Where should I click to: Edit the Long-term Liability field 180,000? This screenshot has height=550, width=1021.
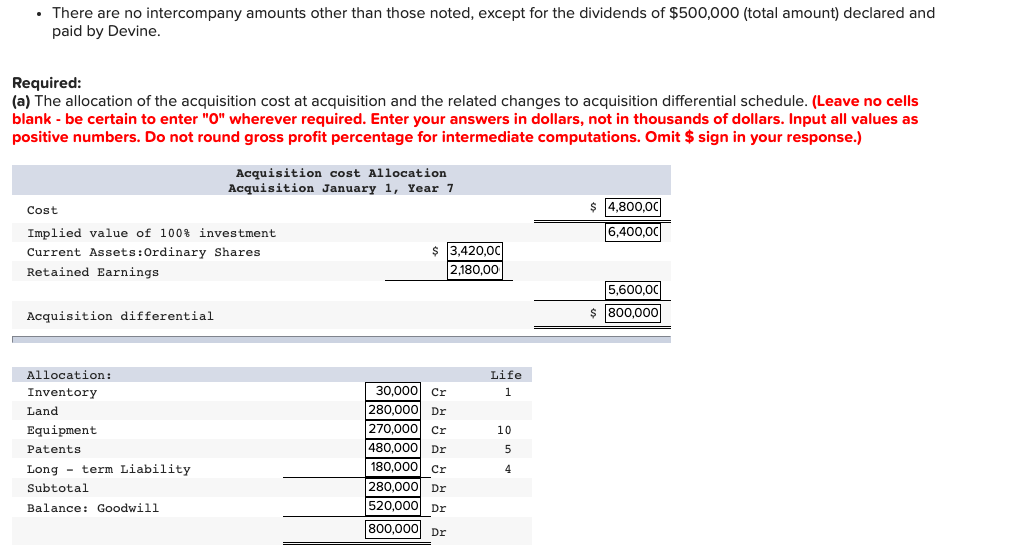point(393,467)
